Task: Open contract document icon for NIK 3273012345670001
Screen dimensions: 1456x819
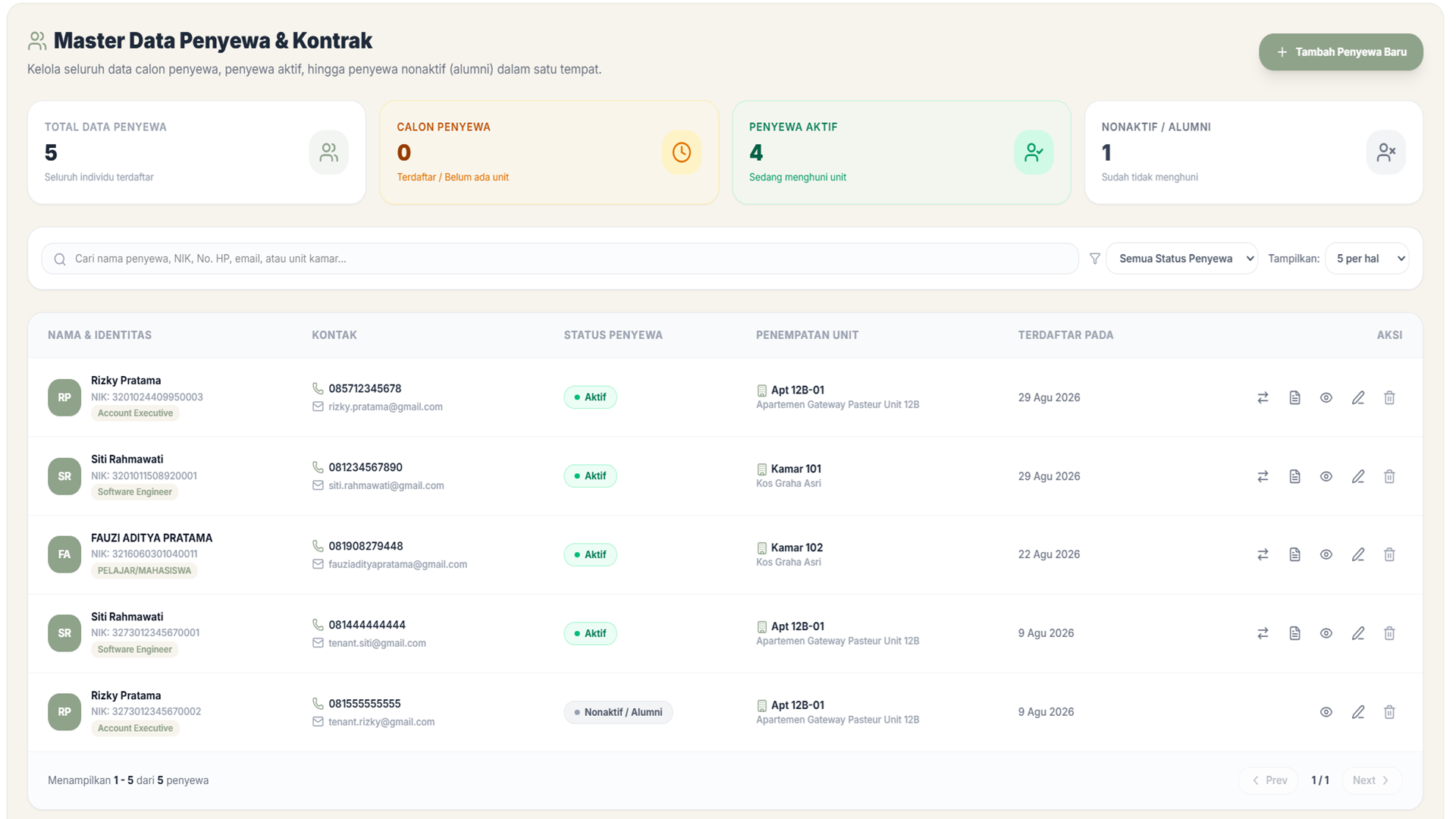Action: [x=1294, y=633]
